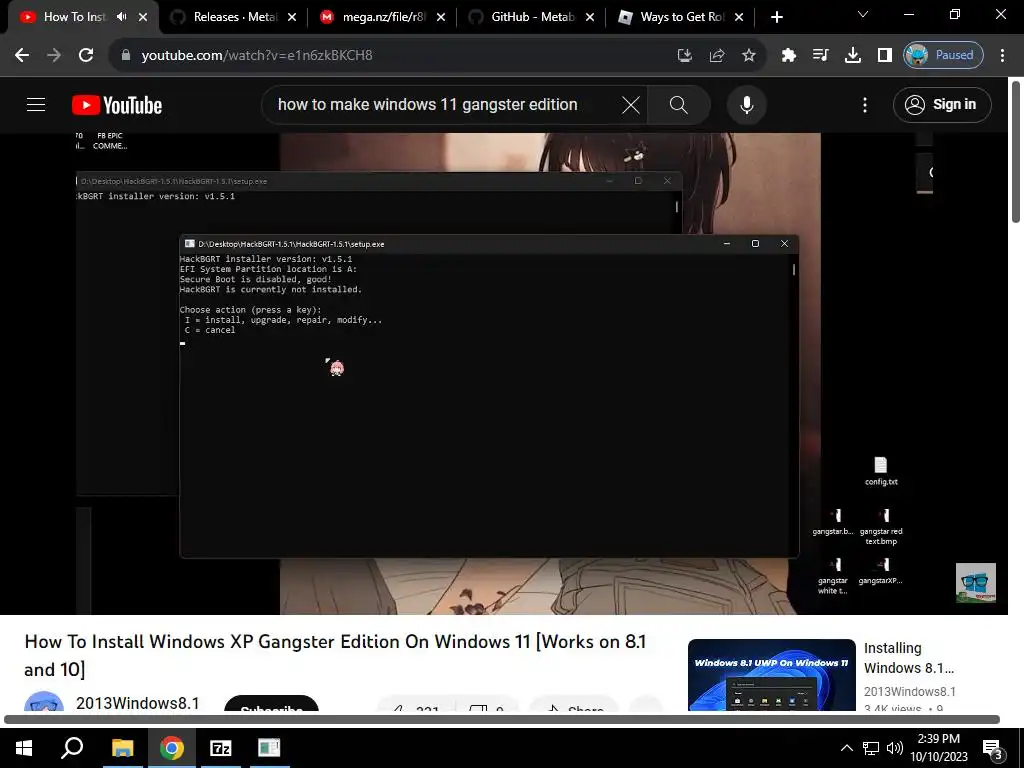Open the tab search chevron

coord(863,14)
